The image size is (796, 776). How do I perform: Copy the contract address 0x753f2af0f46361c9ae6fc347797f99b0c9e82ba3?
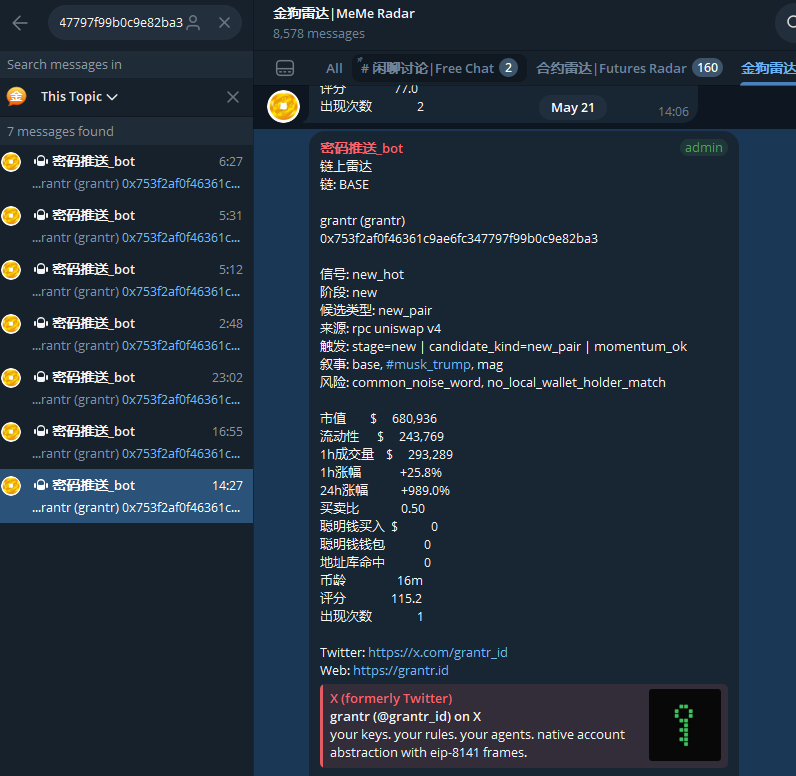[x=458, y=239]
